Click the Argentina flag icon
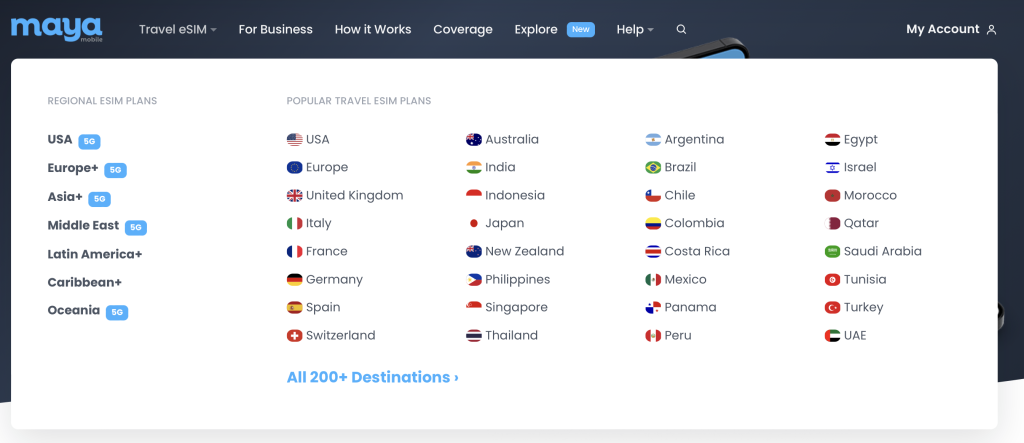 coord(653,140)
